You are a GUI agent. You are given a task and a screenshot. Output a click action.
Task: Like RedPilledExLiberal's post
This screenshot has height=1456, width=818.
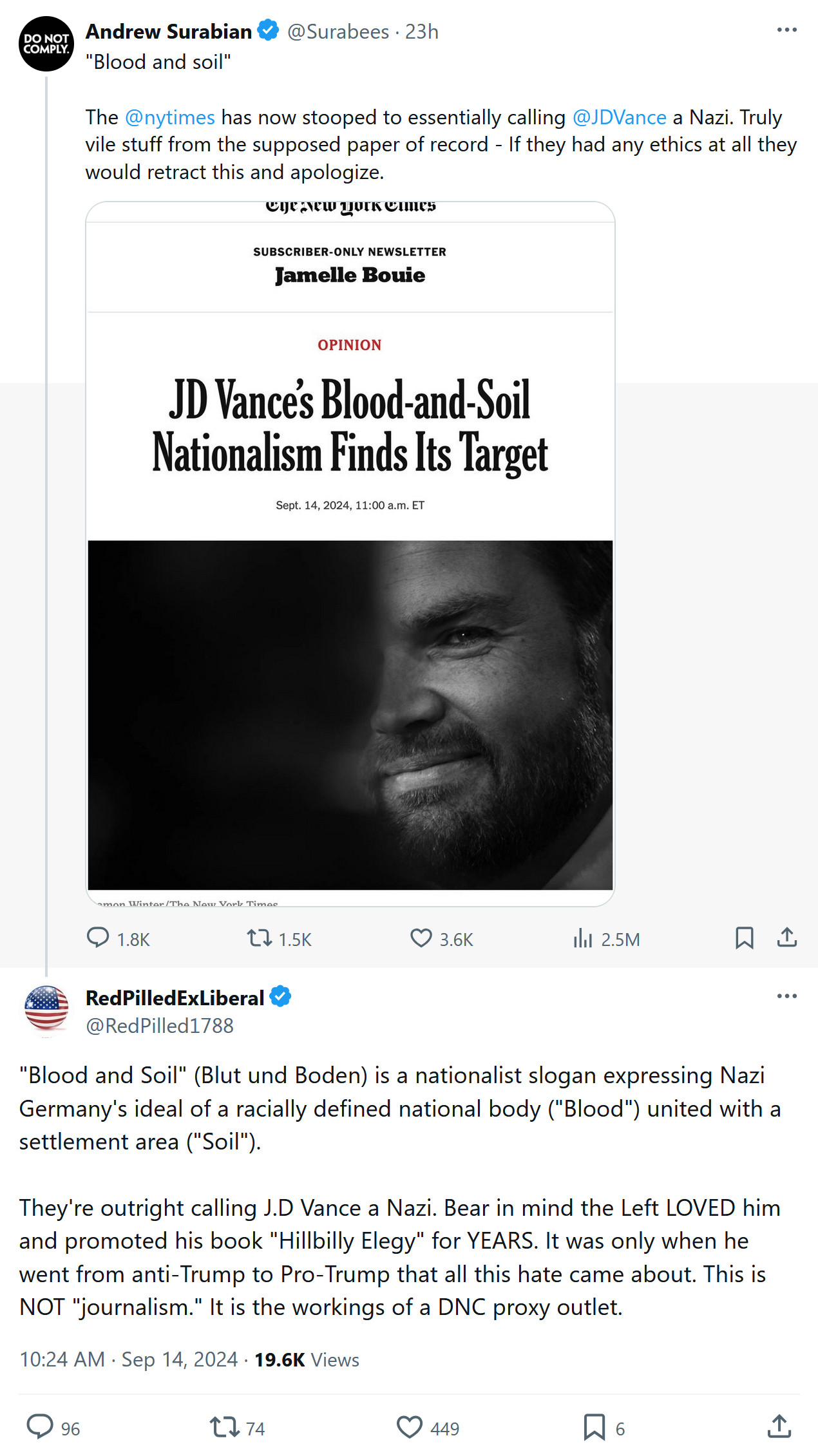pyautogui.click(x=409, y=1426)
